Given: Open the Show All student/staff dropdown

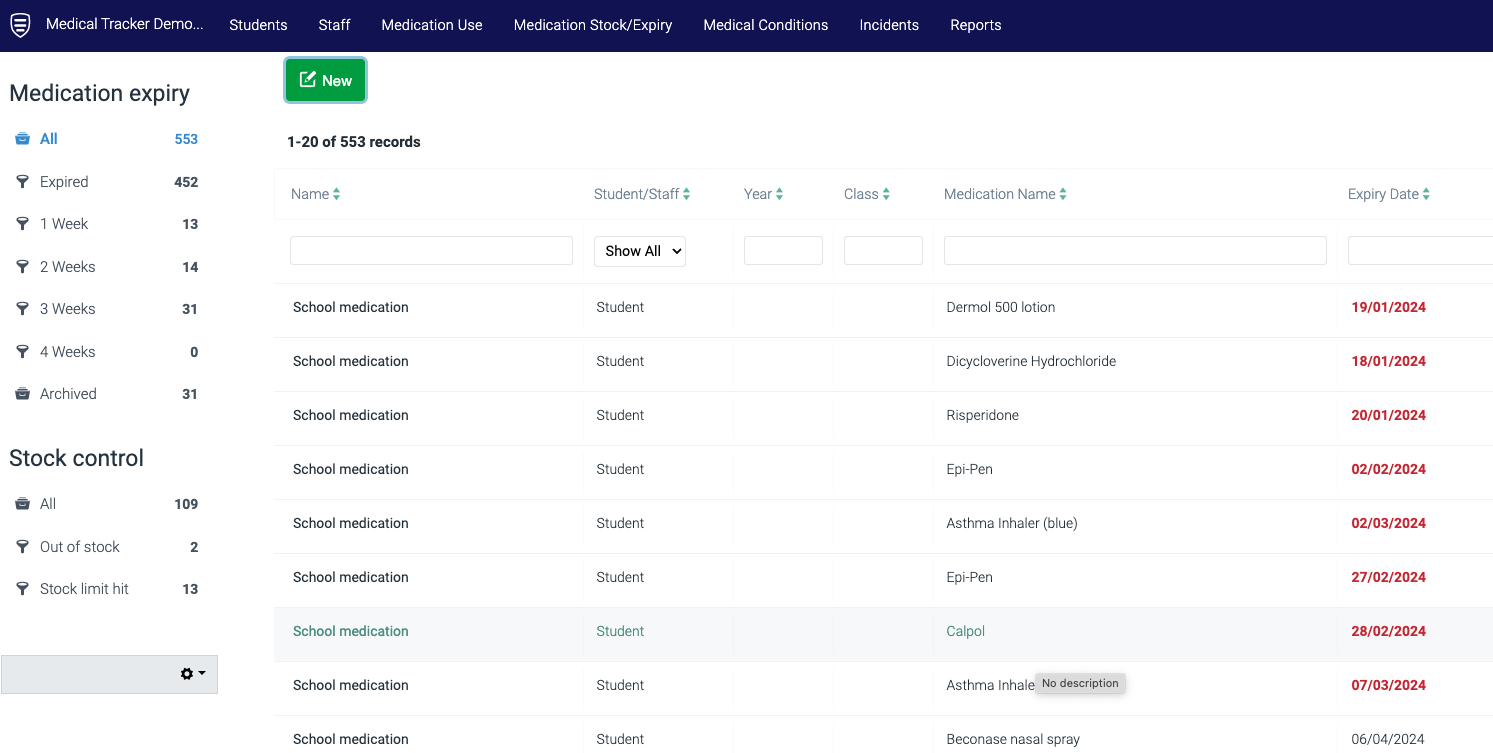Looking at the screenshot, I should [640, 251].
